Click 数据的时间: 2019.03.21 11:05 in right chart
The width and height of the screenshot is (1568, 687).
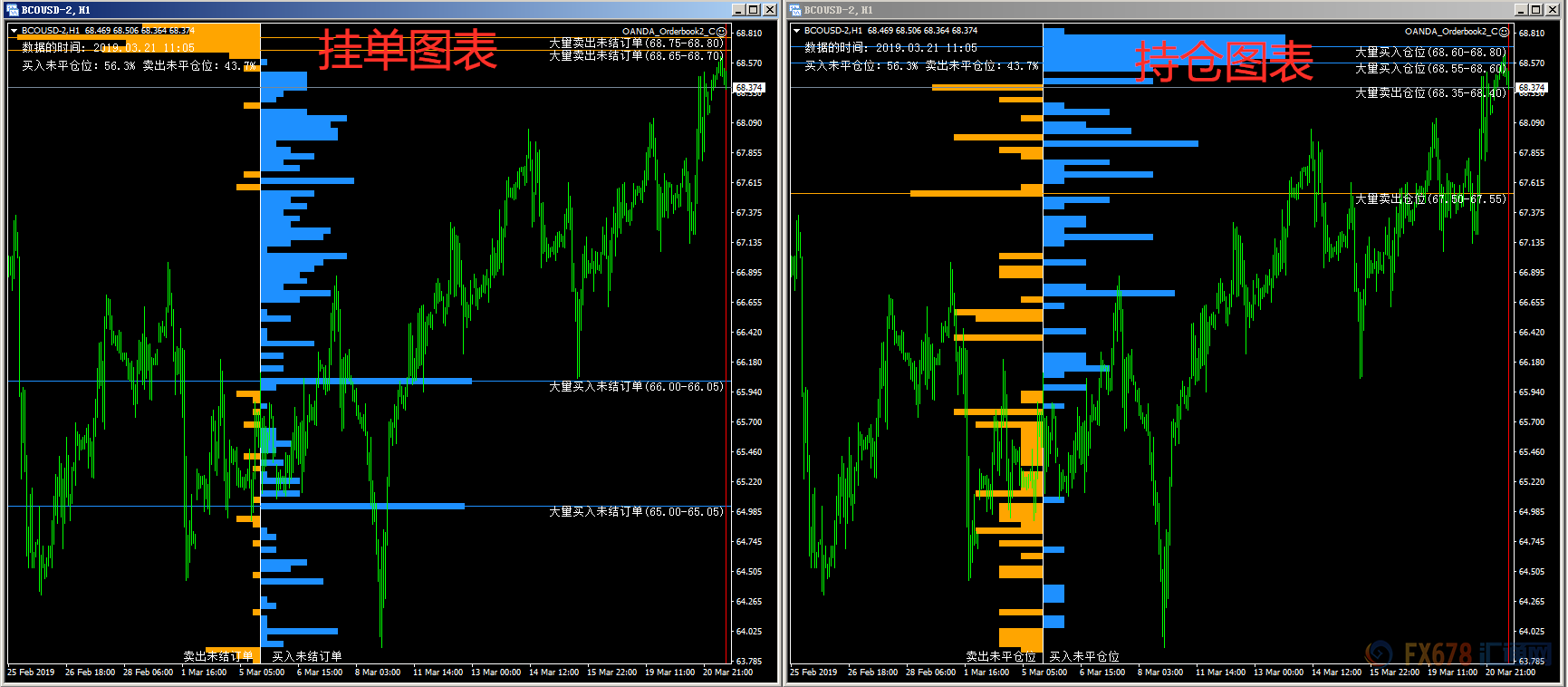click(x=890, y=48)
